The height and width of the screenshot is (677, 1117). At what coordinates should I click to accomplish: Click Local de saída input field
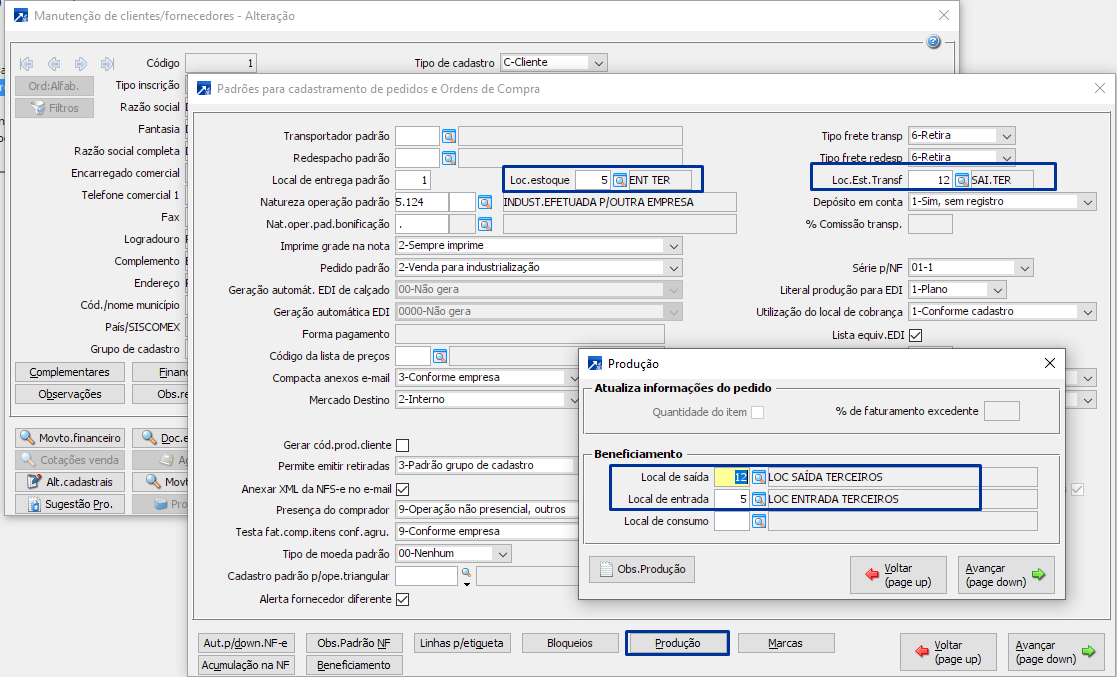732,477
